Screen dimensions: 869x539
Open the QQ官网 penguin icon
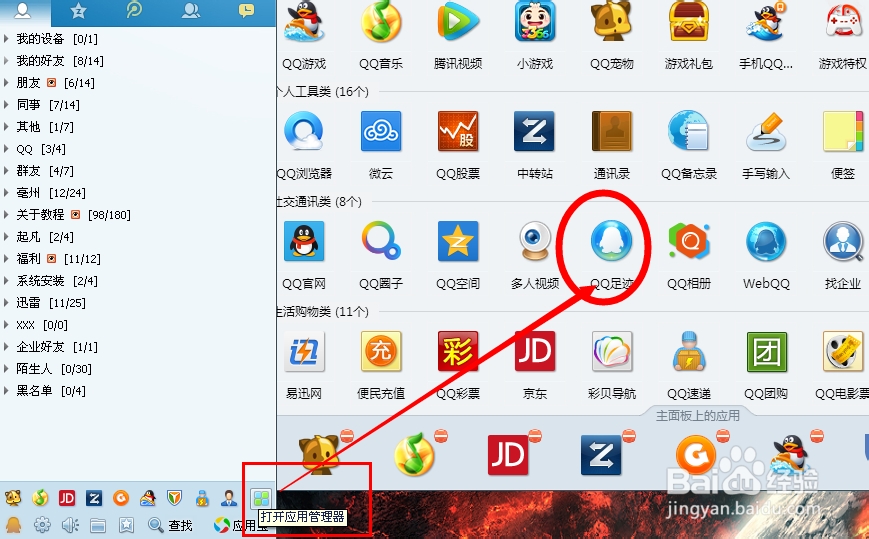point(304,241)
